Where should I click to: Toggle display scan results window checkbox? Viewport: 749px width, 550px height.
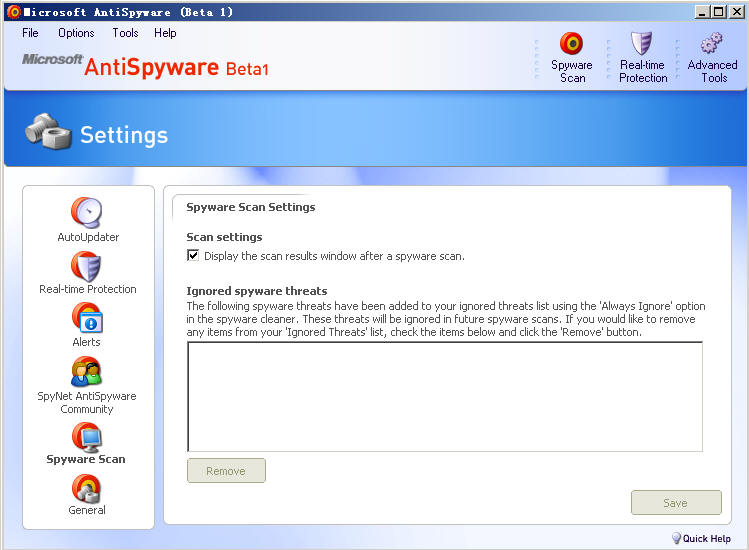193,255
